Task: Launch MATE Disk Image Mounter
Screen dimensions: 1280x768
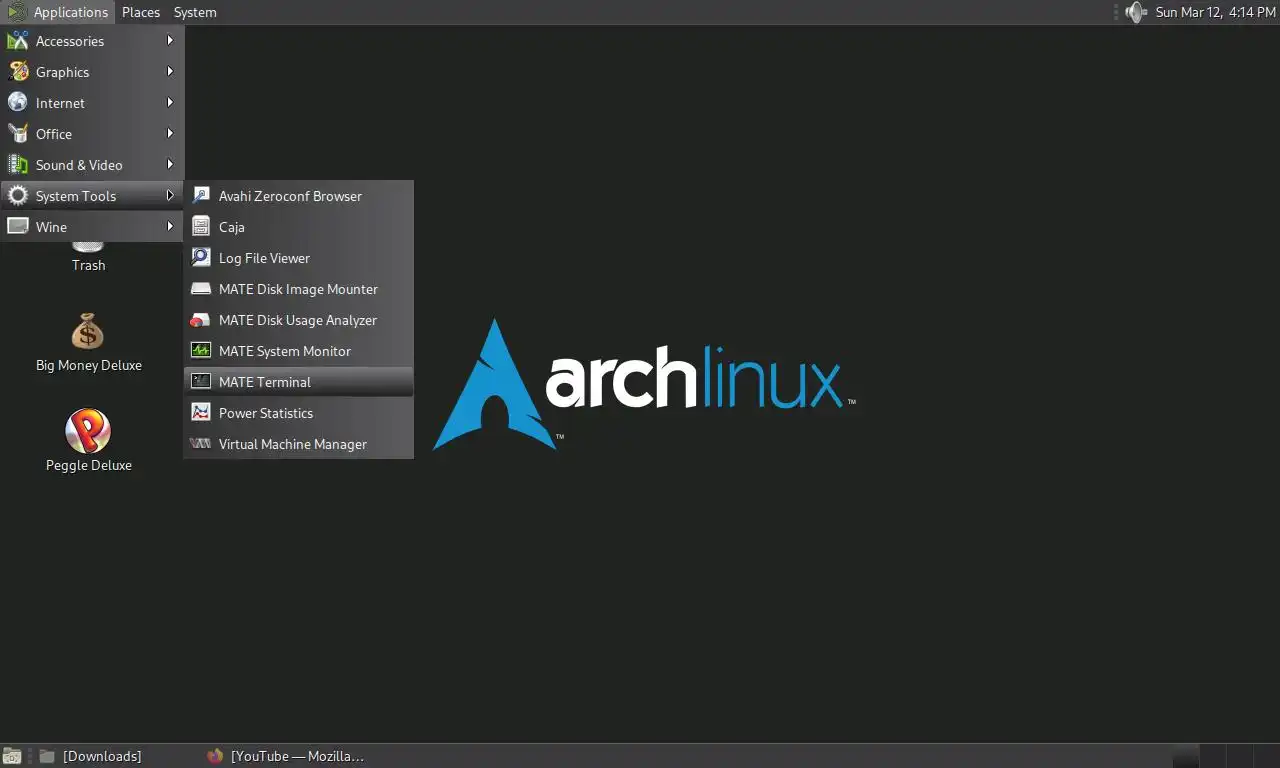Action: [x=298, y=289]
